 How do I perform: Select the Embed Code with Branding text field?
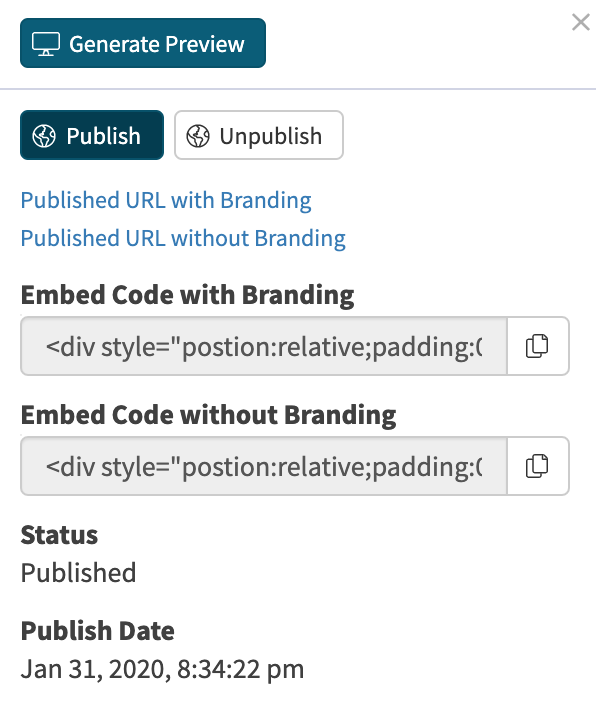pos(264,346)
